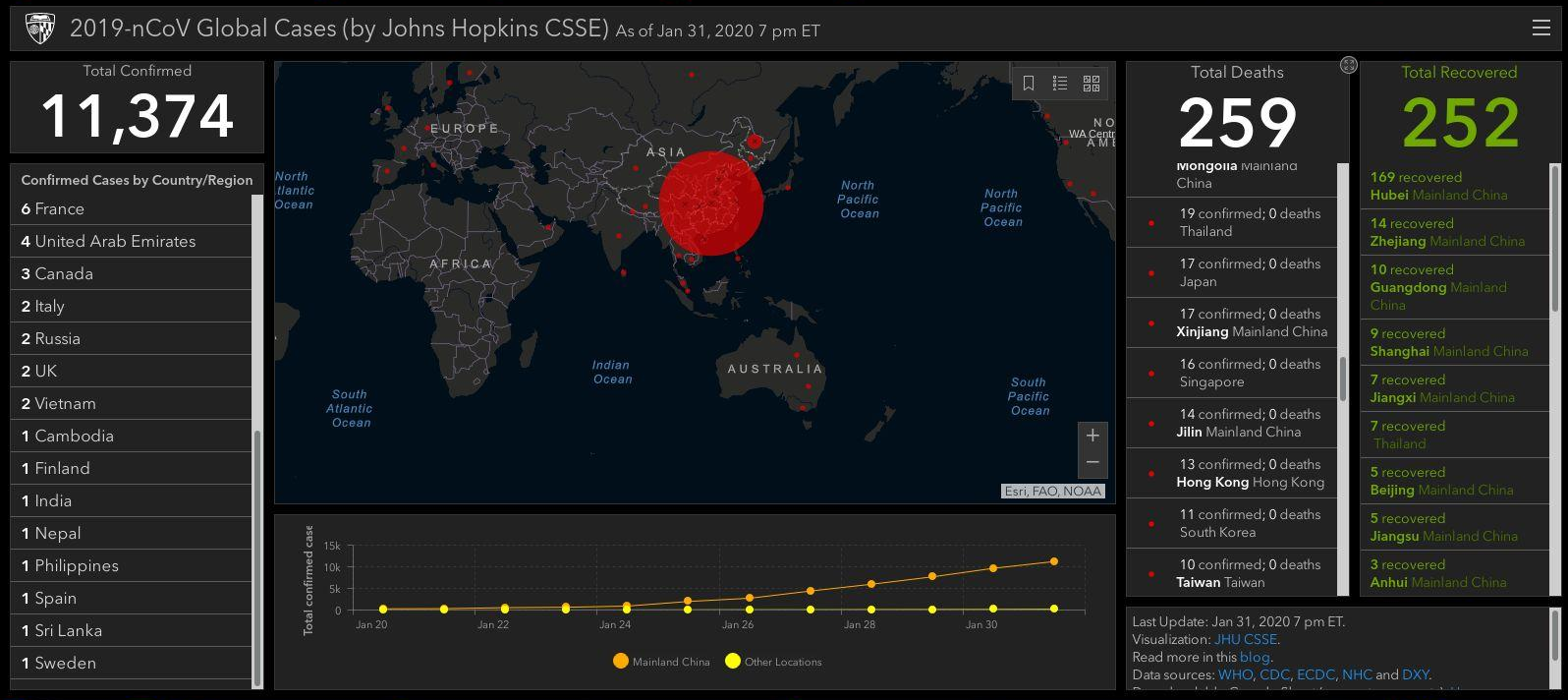
Task: Open the DXY data source link
Action: click(1415, 674)
